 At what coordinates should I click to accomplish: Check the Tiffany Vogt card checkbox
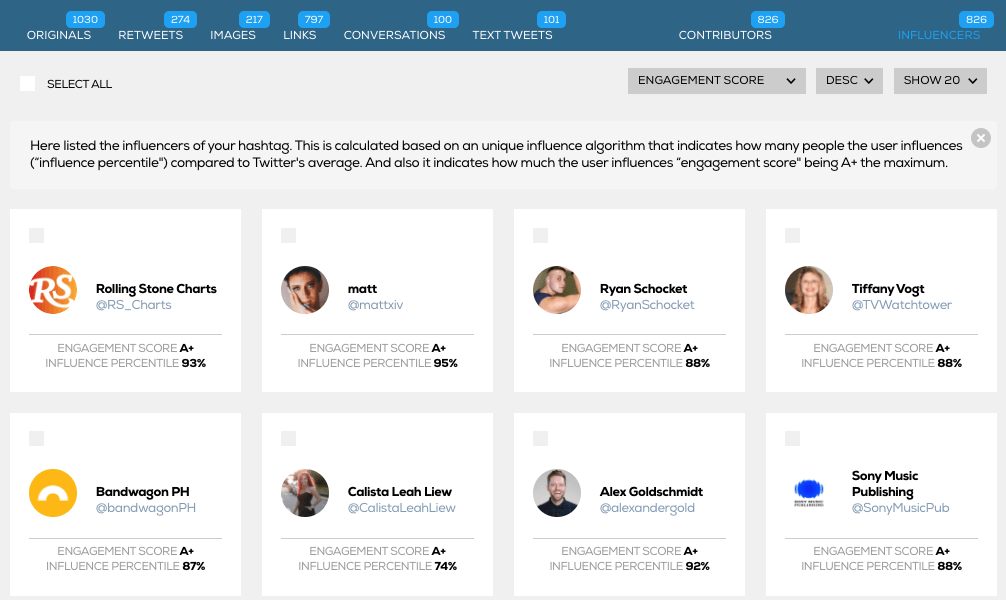[x=793, y=236]
